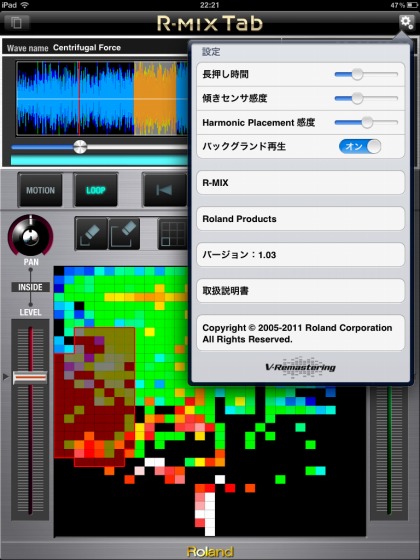Select the eraser-outside-area tool icon
Viewport: 420px width, 560px height.
(124, 234)
